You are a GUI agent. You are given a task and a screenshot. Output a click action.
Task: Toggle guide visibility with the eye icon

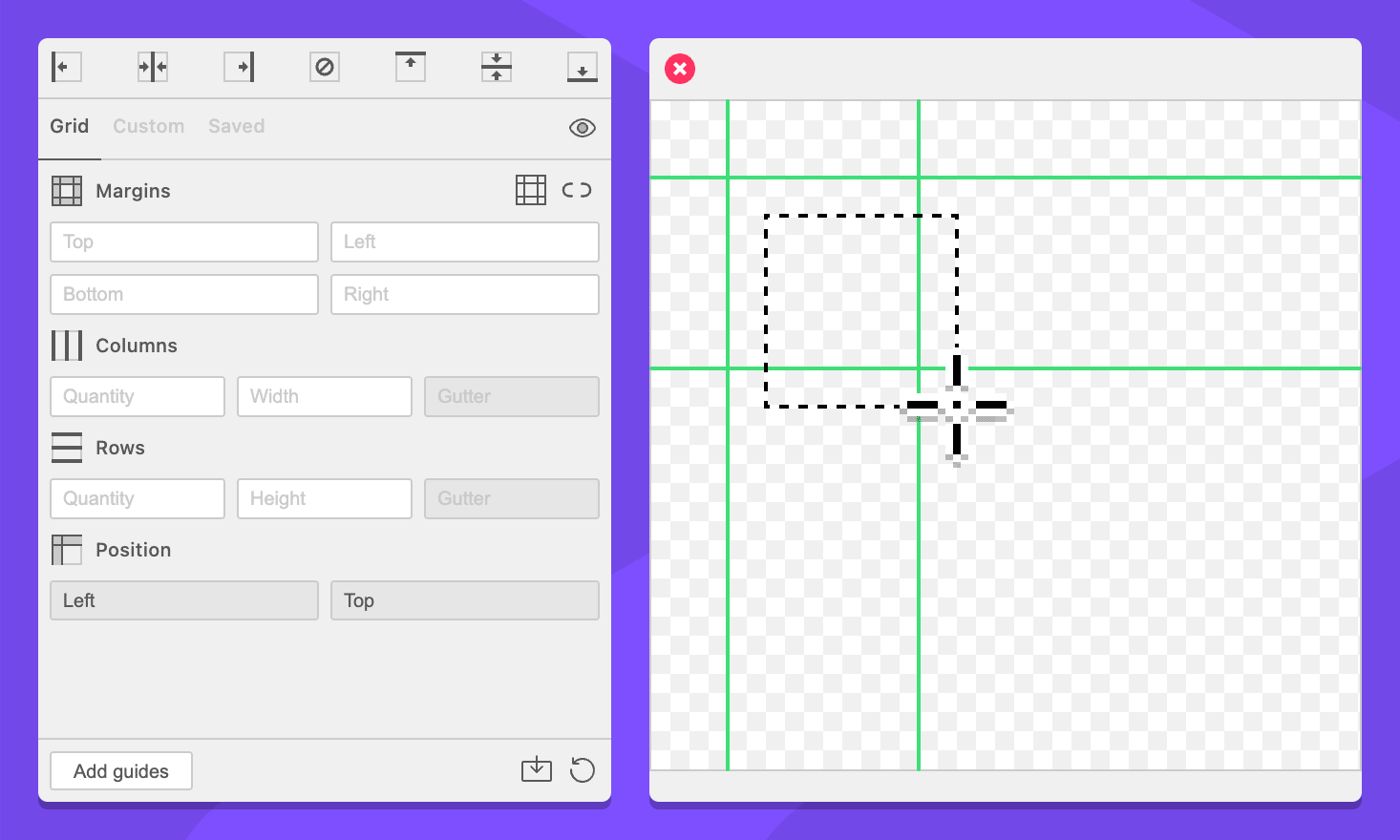pyautogui.click(x=582, y=128)
